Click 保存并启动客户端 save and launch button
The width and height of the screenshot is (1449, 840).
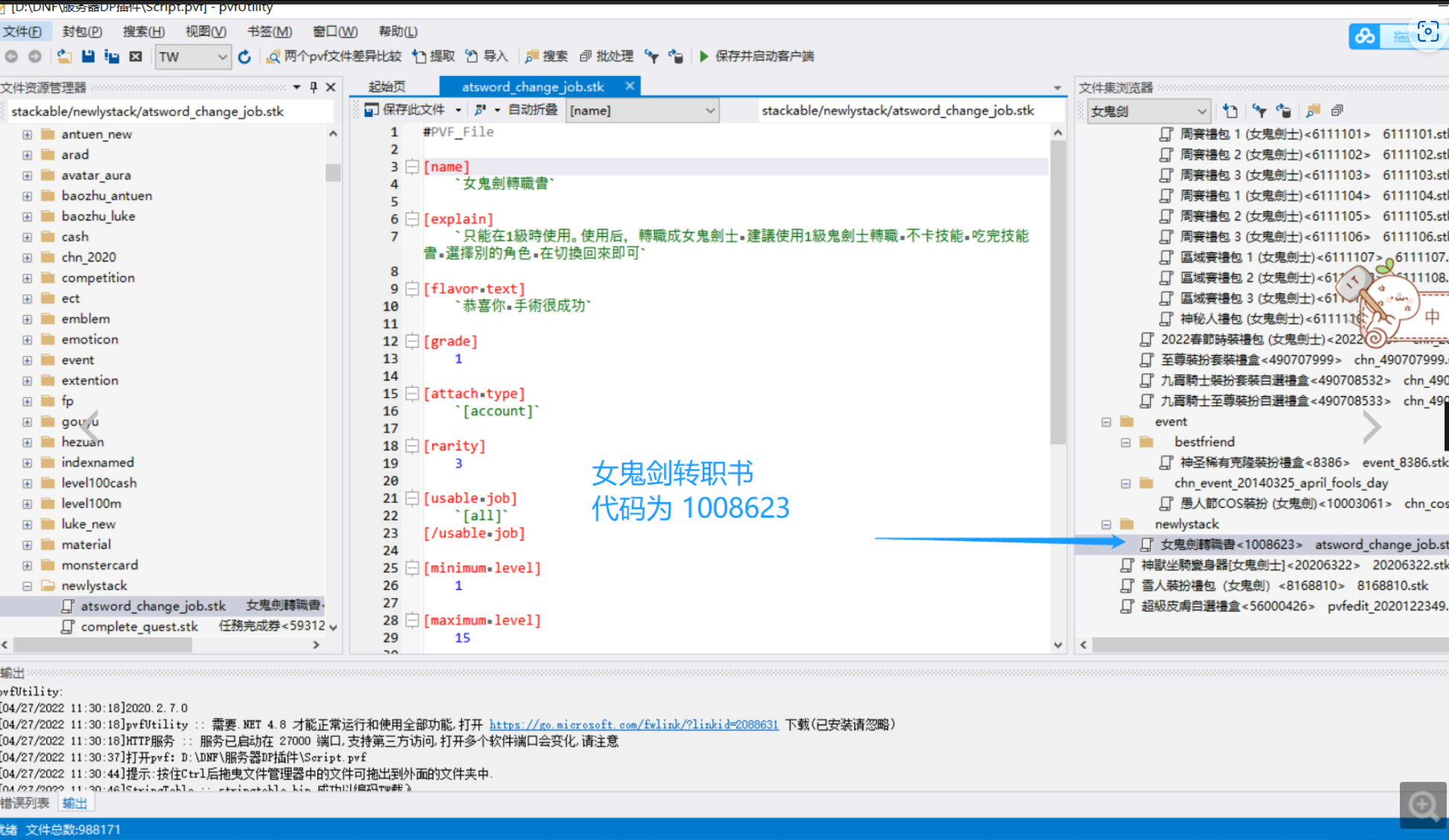[x=756, y=56]
